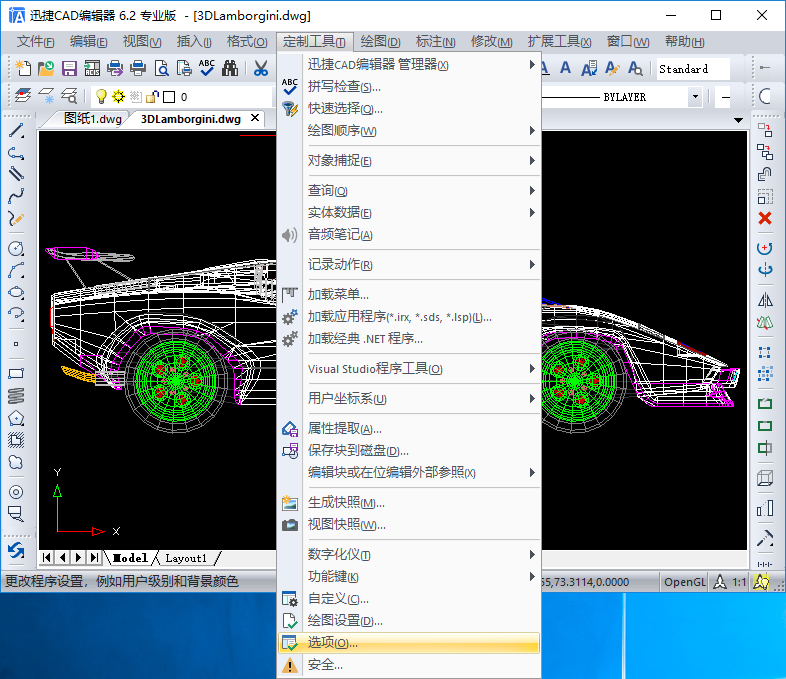Select the Model tab
Viewport: 786px width, 679px height.
130,558
